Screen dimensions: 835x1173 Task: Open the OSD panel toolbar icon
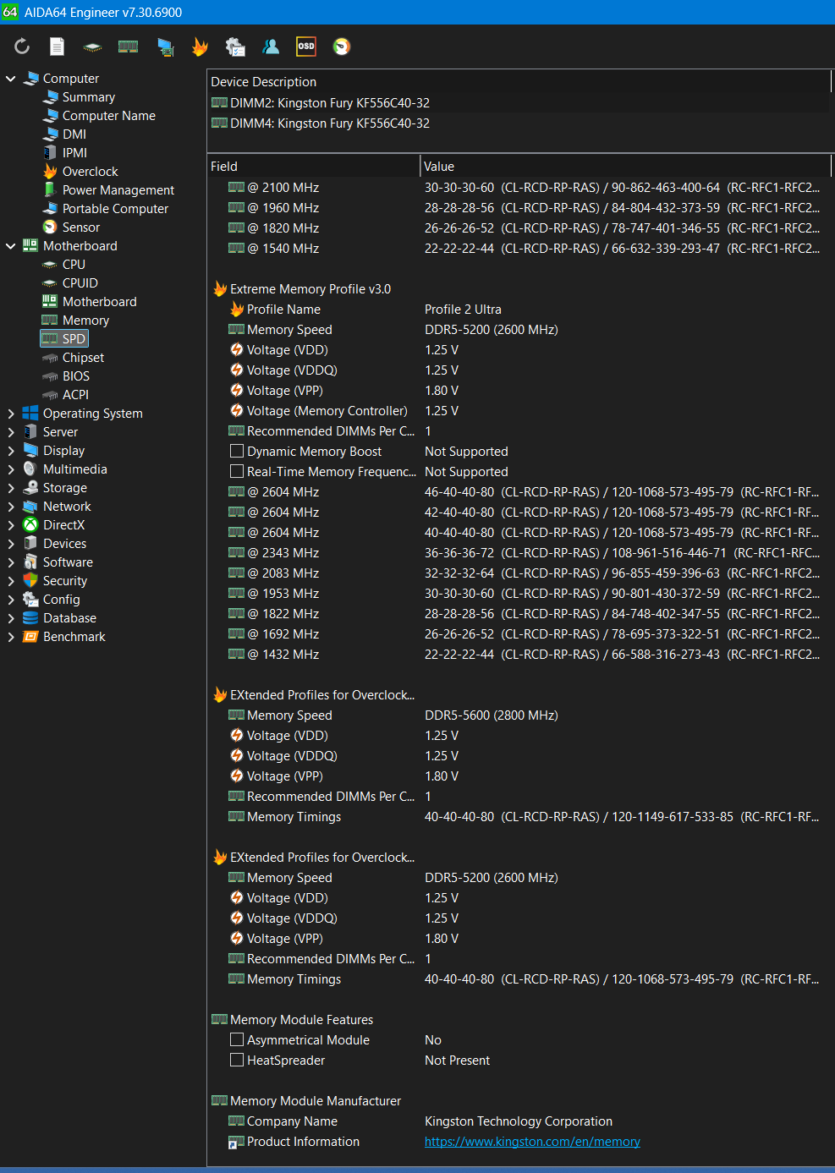click(306, 46)
